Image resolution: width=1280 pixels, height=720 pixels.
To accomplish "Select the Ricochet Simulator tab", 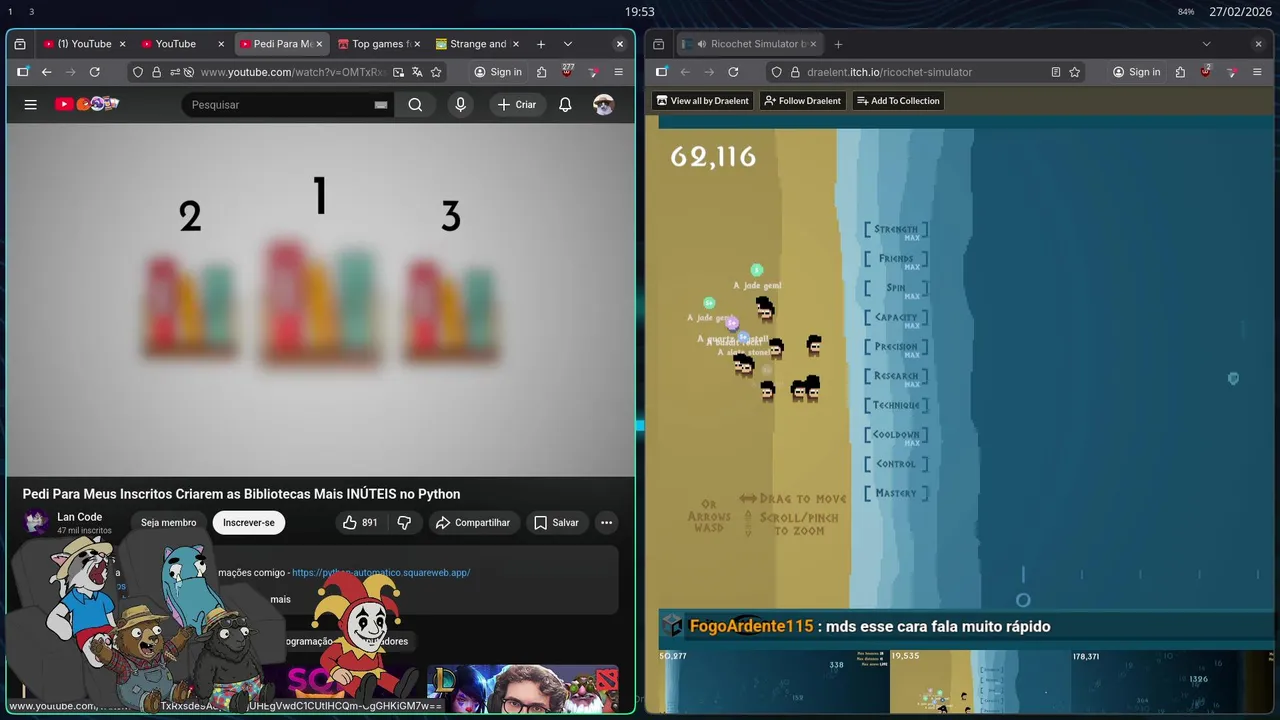I will tap(750, 44).
